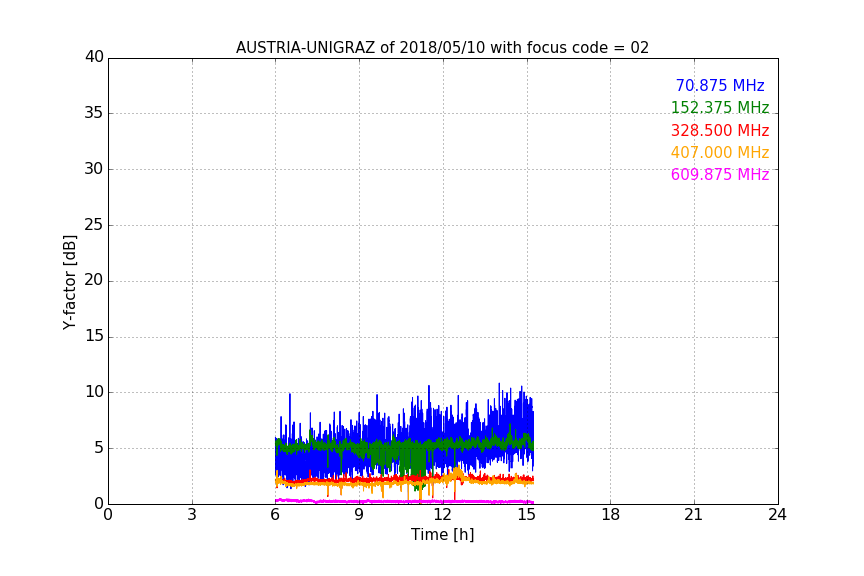Click y-axis tick value 40
Viewport: 864px width, 576px height.
[94, 57]
